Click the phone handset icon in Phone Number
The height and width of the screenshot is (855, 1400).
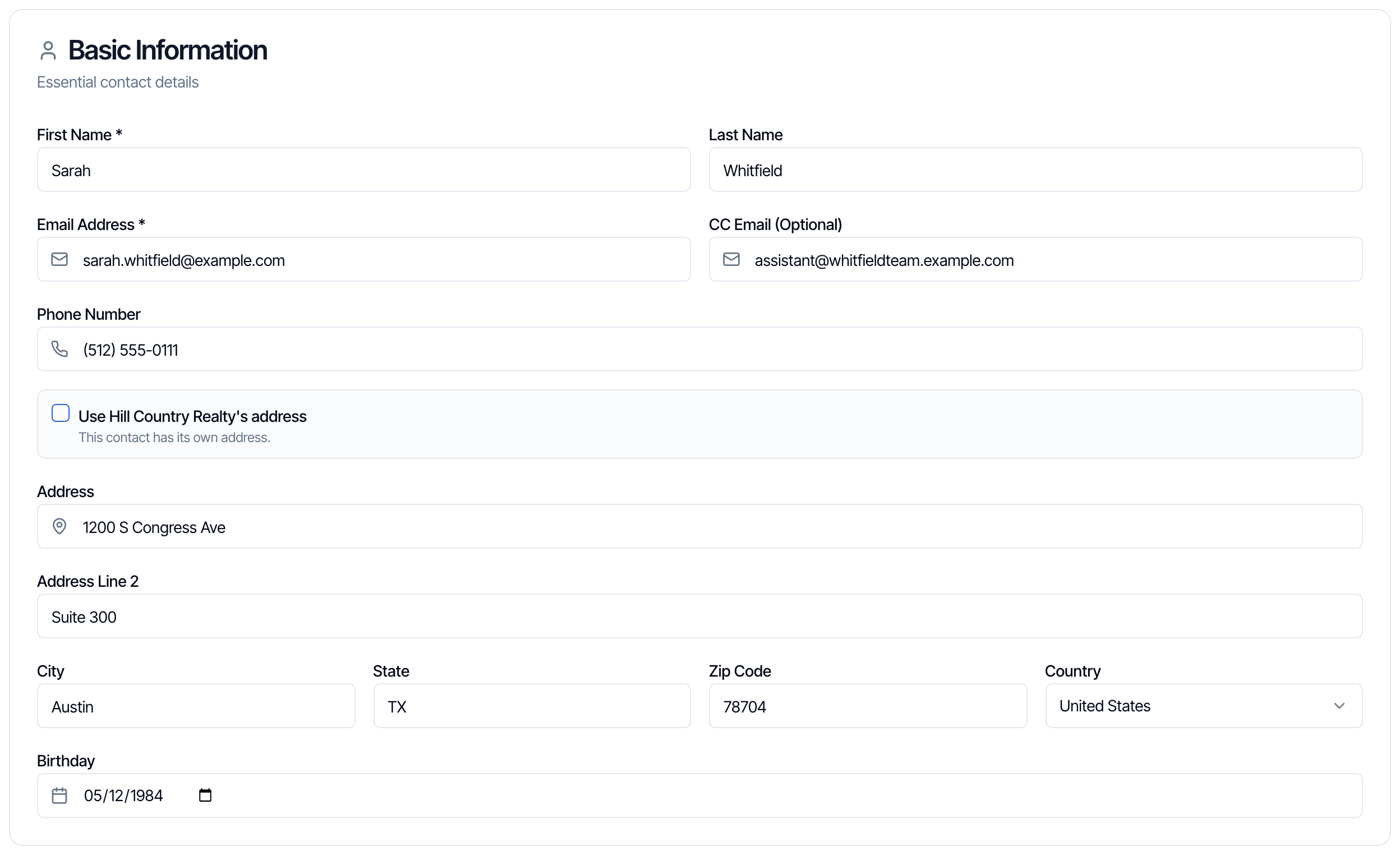pyautogui.click(x=59, y=349)
